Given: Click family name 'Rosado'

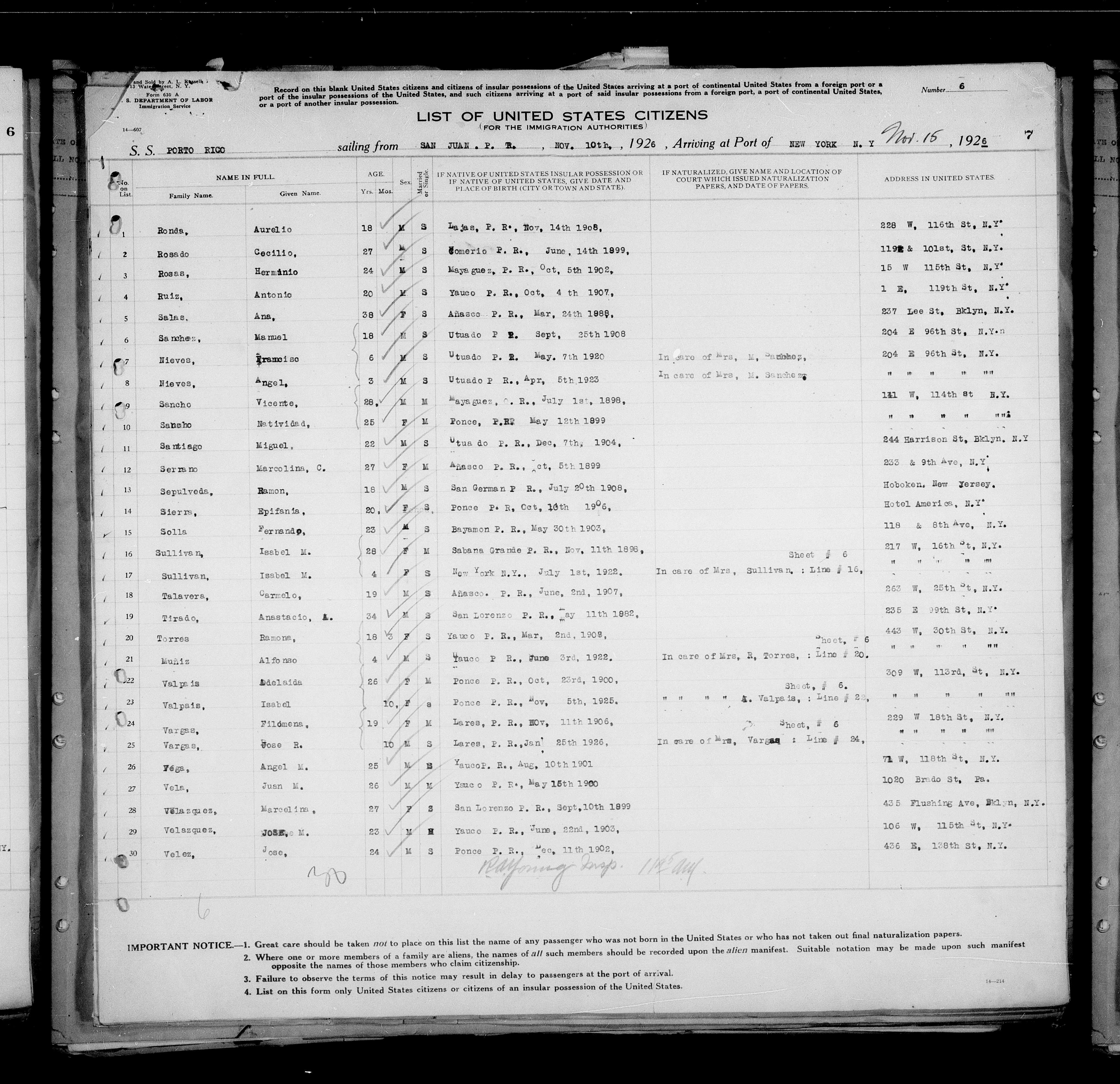Looking at the screenshot, I should [x=173, y=254].
